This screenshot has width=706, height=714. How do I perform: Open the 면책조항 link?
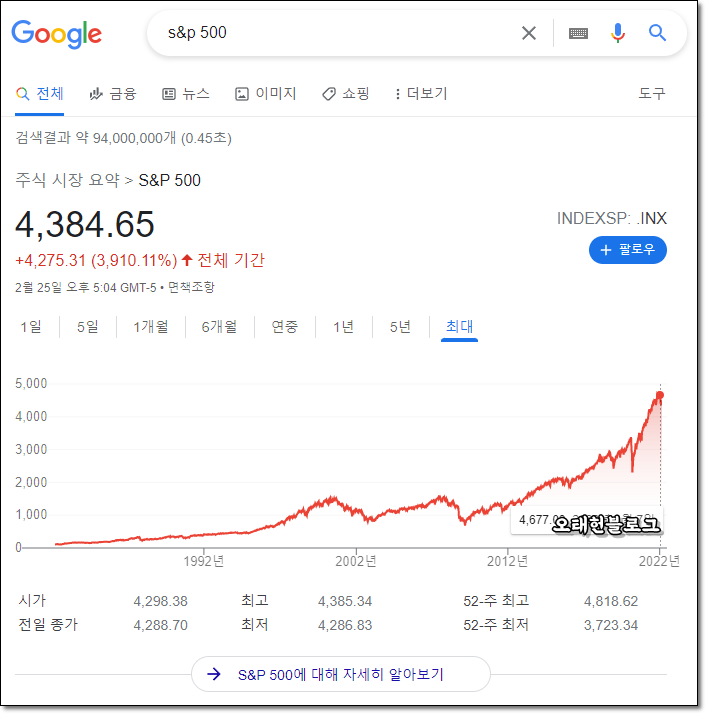coord(191,287)
